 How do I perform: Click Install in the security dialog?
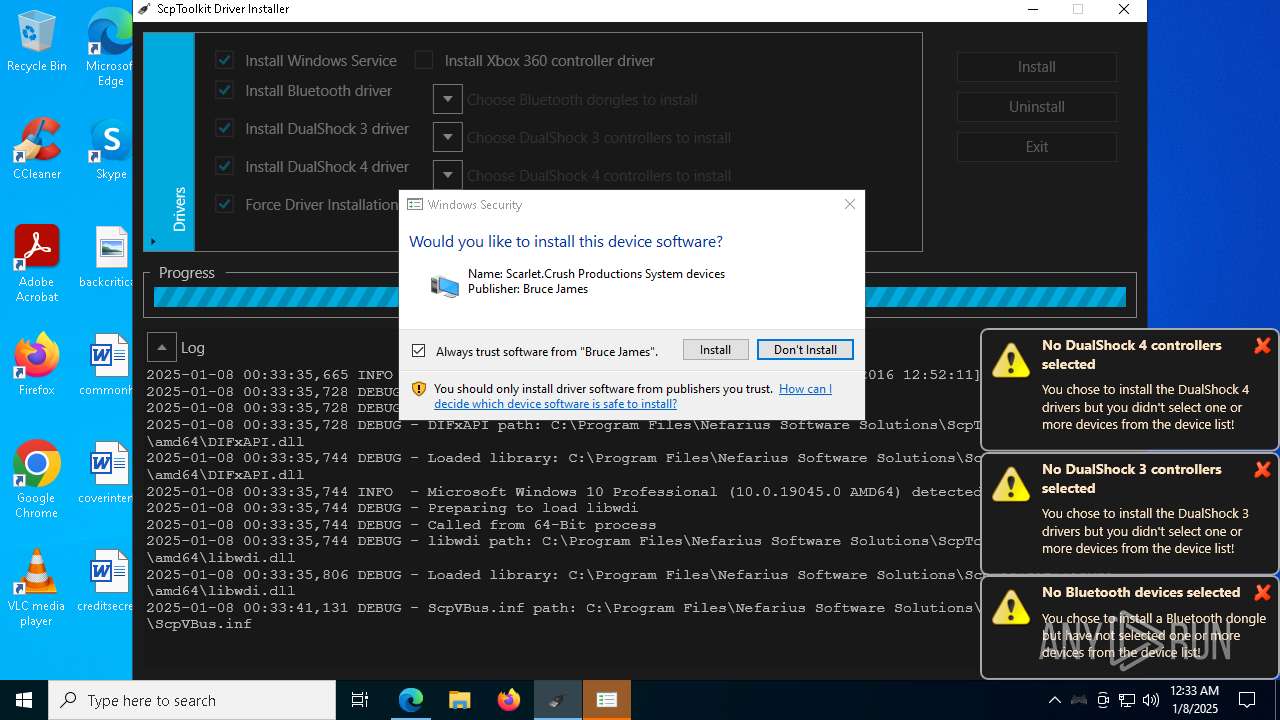click(x=715, y=350)
